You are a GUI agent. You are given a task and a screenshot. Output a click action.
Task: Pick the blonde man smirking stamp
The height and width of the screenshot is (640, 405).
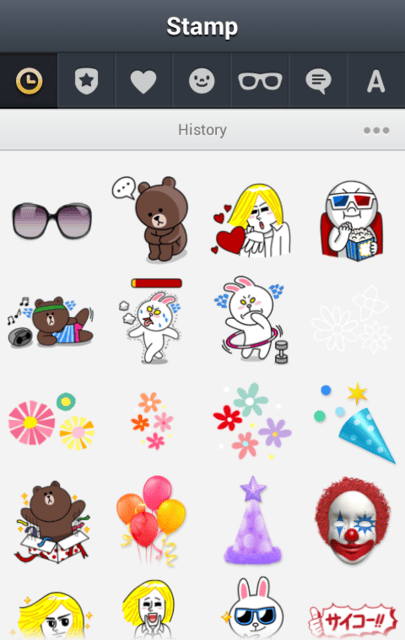tap(52, 616)
